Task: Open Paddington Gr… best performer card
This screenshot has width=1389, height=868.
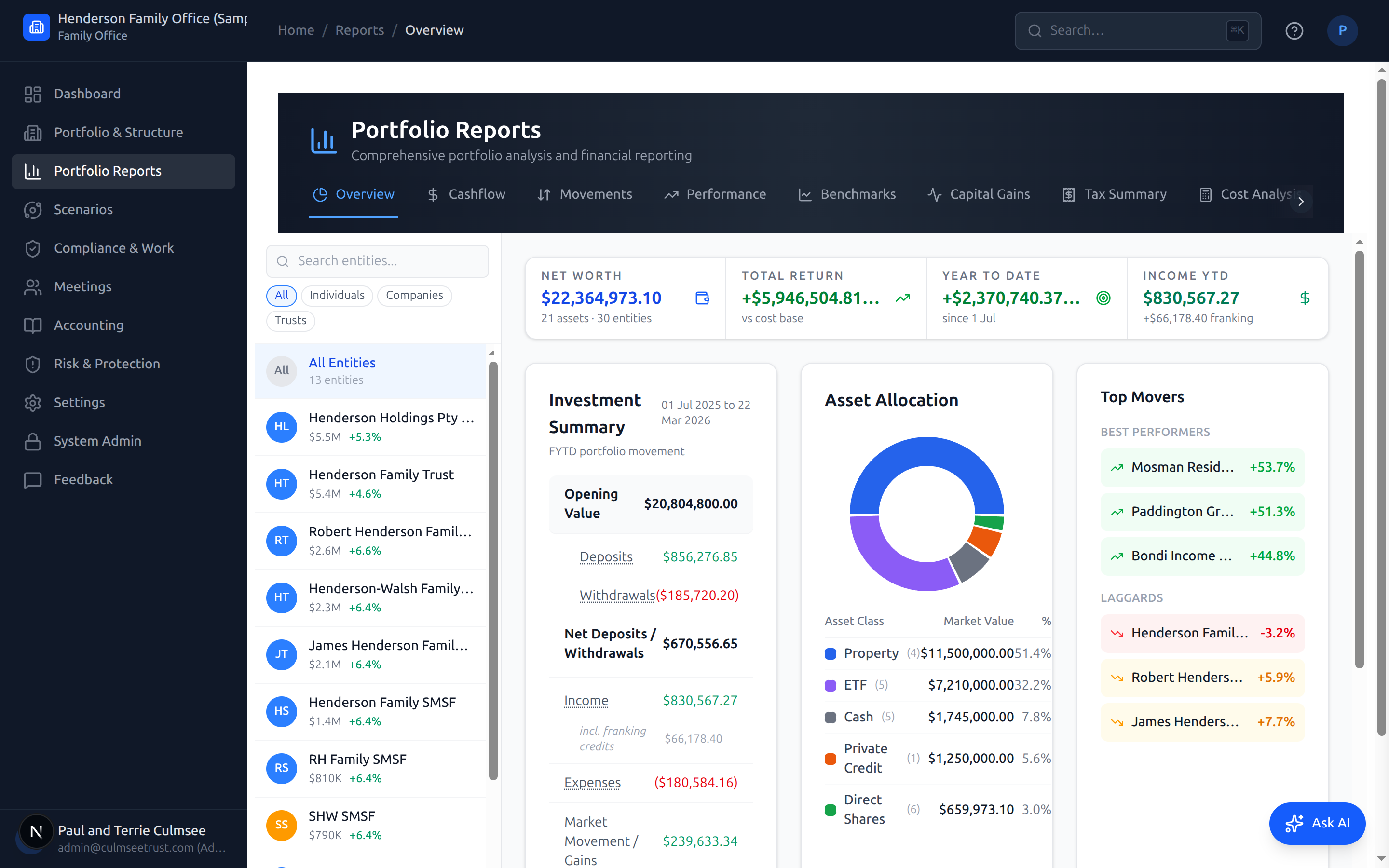Action: coord(1202,512)
